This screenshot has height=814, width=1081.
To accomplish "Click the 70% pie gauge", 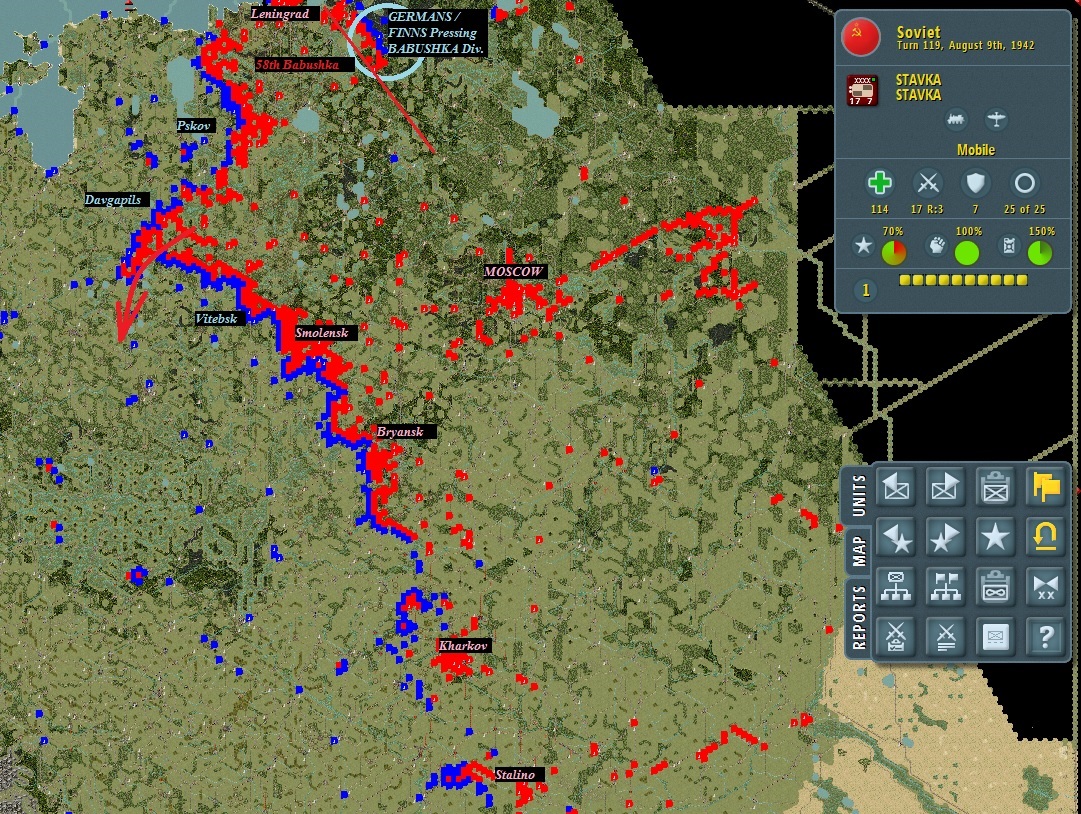I will (x=894, y=253).
